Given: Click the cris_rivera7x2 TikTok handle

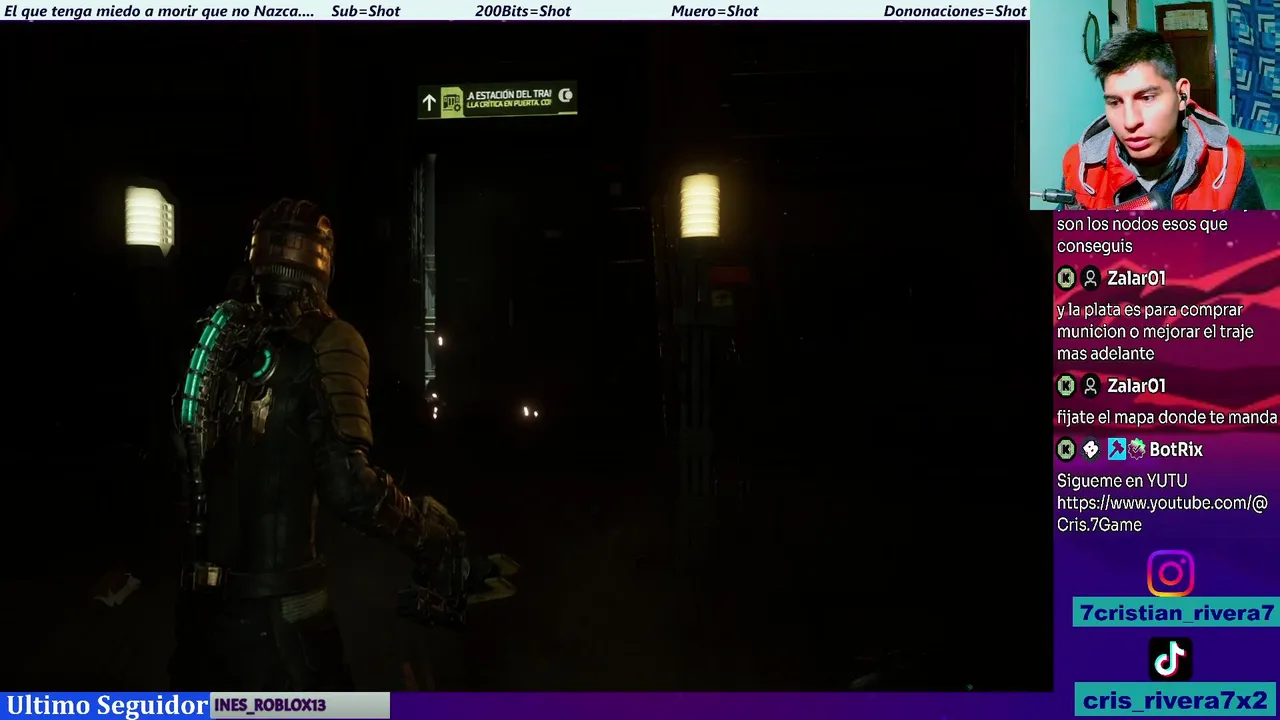Looking at the screenshot, I should click(1175, 700).
